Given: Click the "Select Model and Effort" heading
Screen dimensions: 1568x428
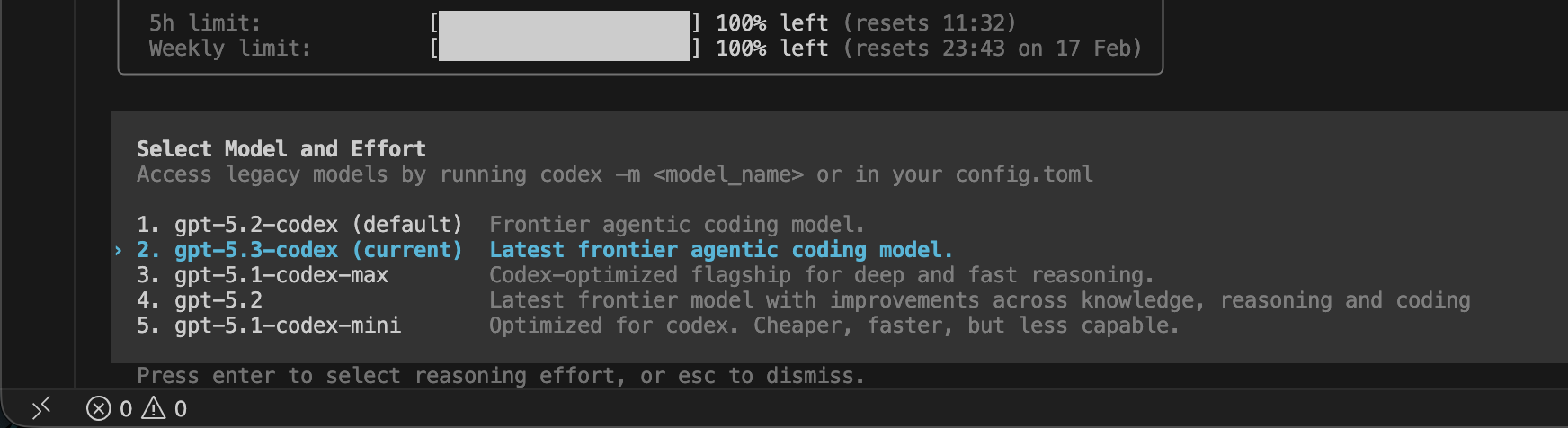Looking at the screenshot, I should click(281, 149).
